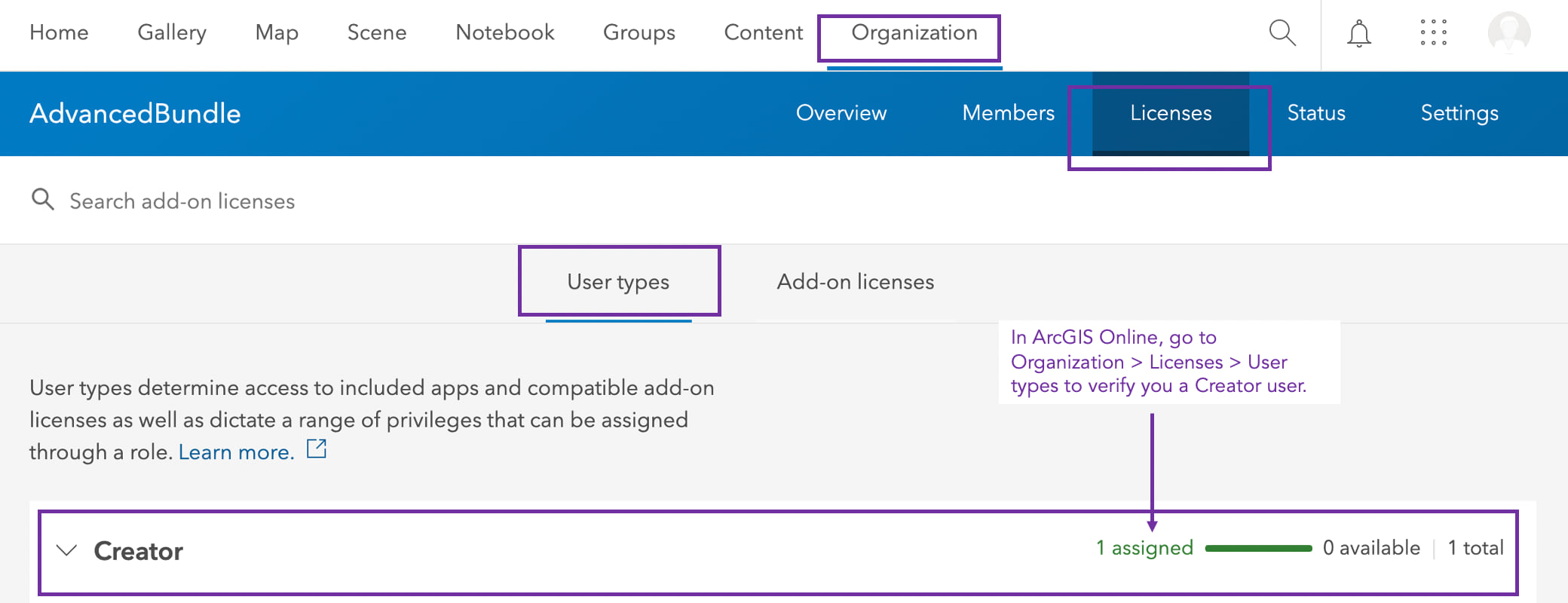Viewport: 1568px width, 603px height.
Task: Go to the Home page
Action: point(59,33)
